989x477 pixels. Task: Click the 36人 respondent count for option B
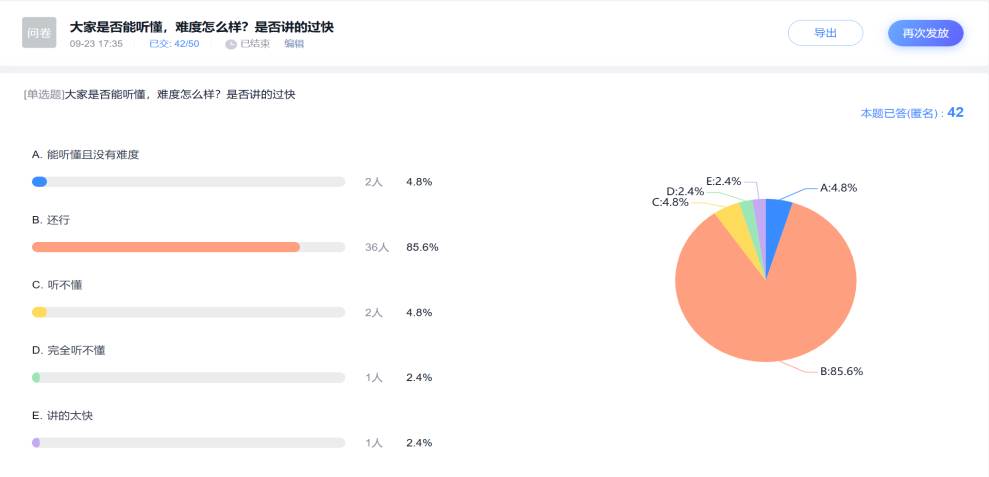[376, 247]
